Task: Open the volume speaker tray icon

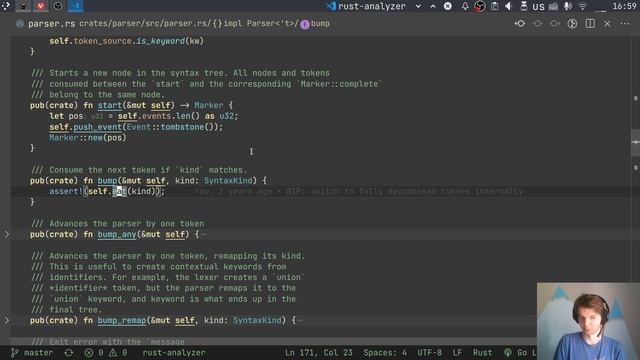Action: 509,6
